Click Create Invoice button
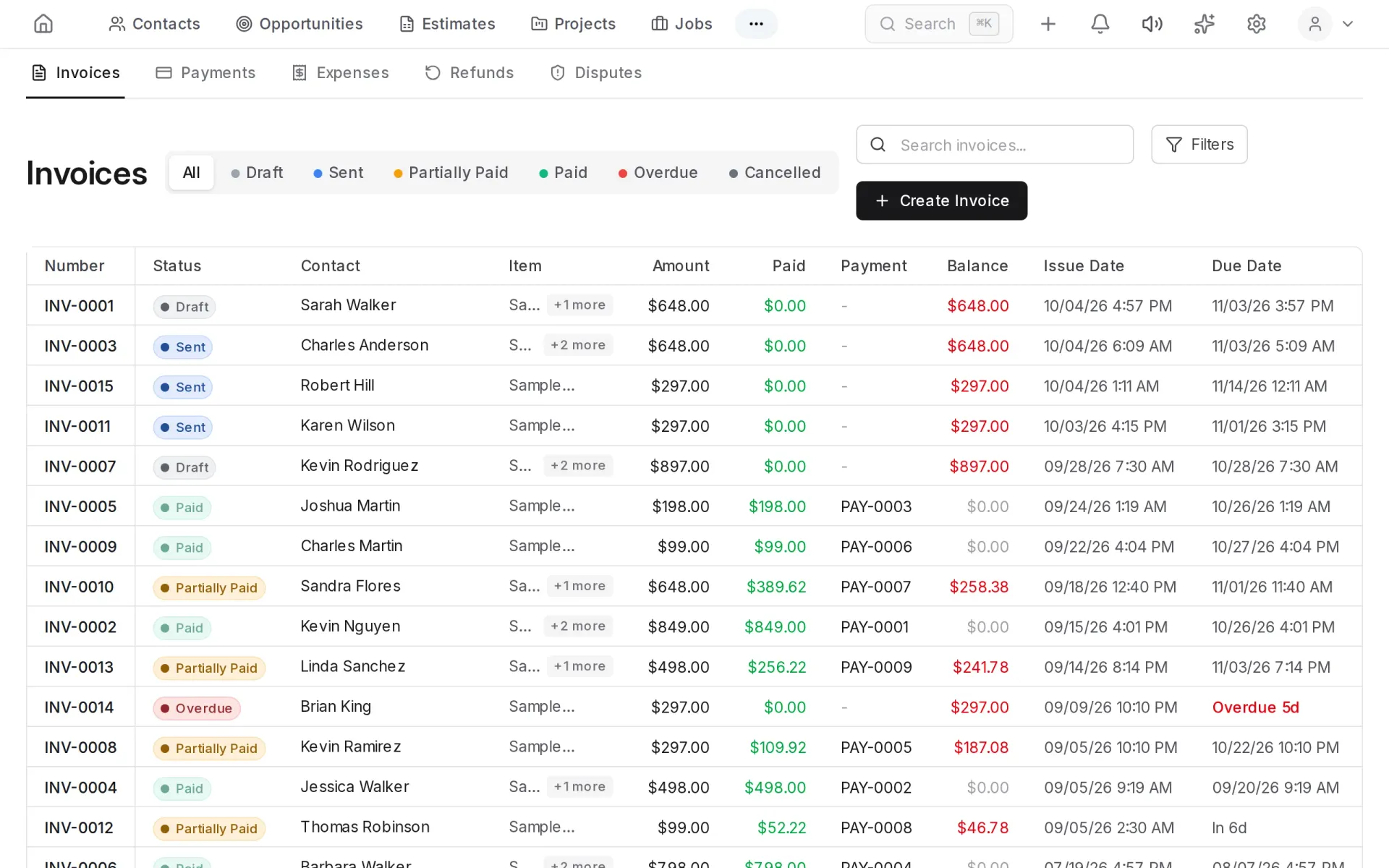The image size is (1389, 868). [941, 201]
